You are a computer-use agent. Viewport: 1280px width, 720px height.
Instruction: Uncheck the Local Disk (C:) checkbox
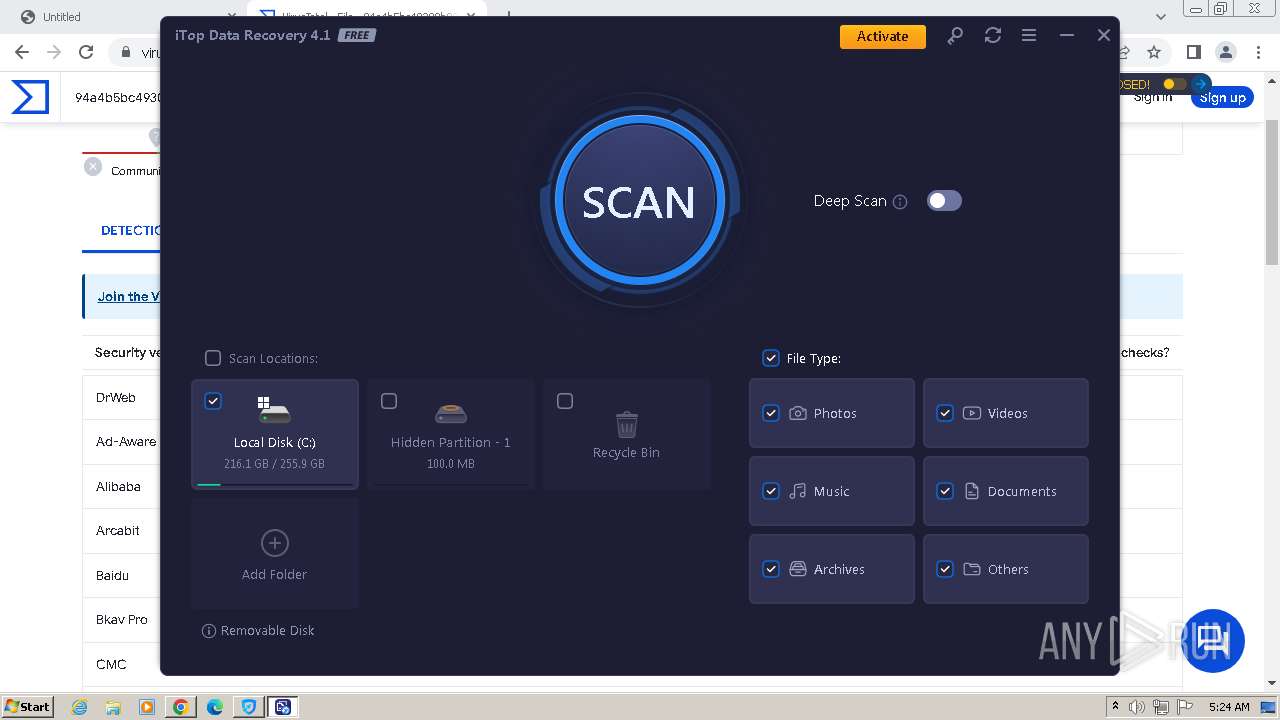[213, 401]
